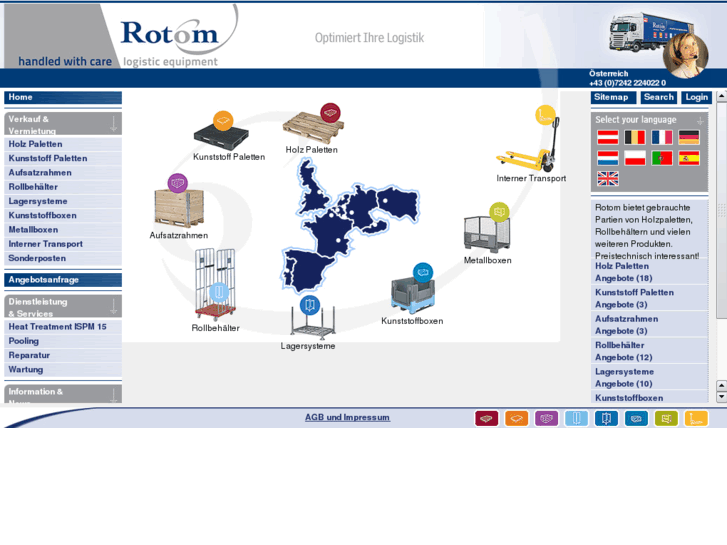Go to Aufsatzrahmen in the left menu
727x545 pixels.
(x=63, y=173)
